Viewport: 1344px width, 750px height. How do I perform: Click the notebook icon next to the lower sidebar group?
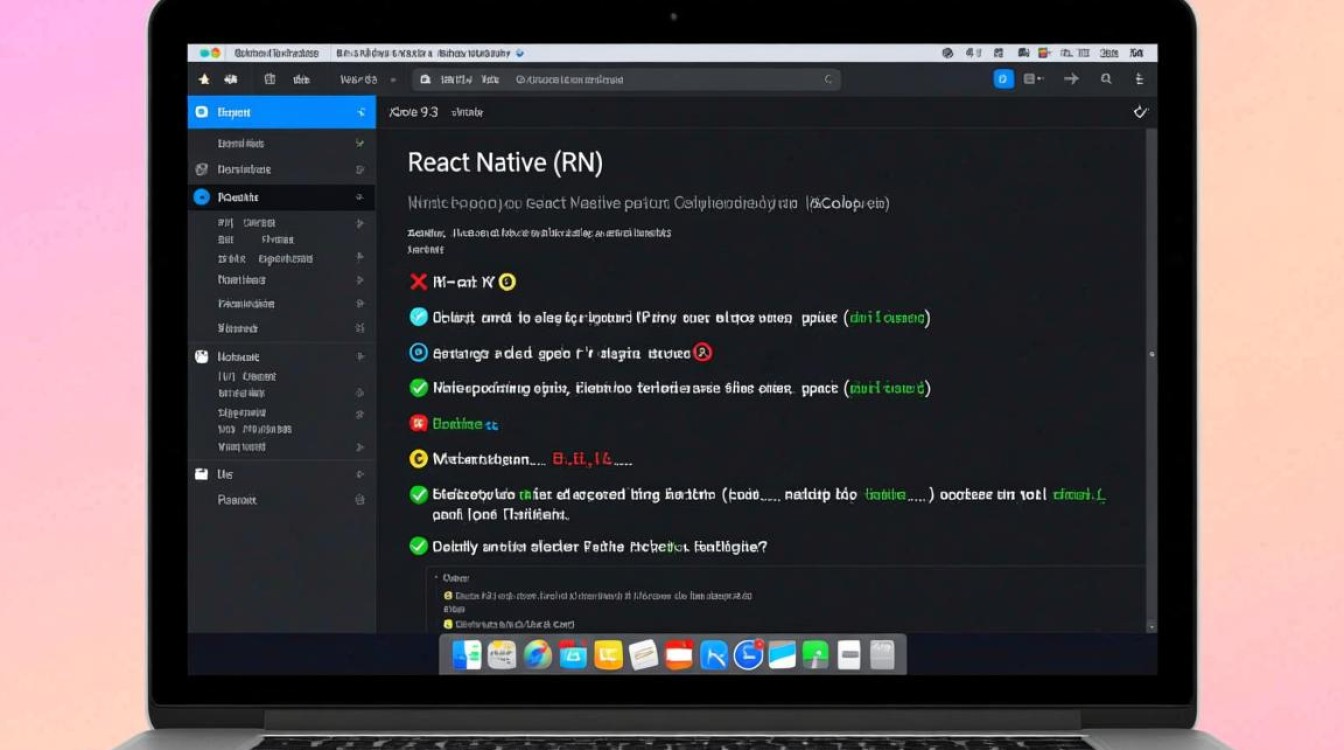pyautogui.click(x=204, y=356)
